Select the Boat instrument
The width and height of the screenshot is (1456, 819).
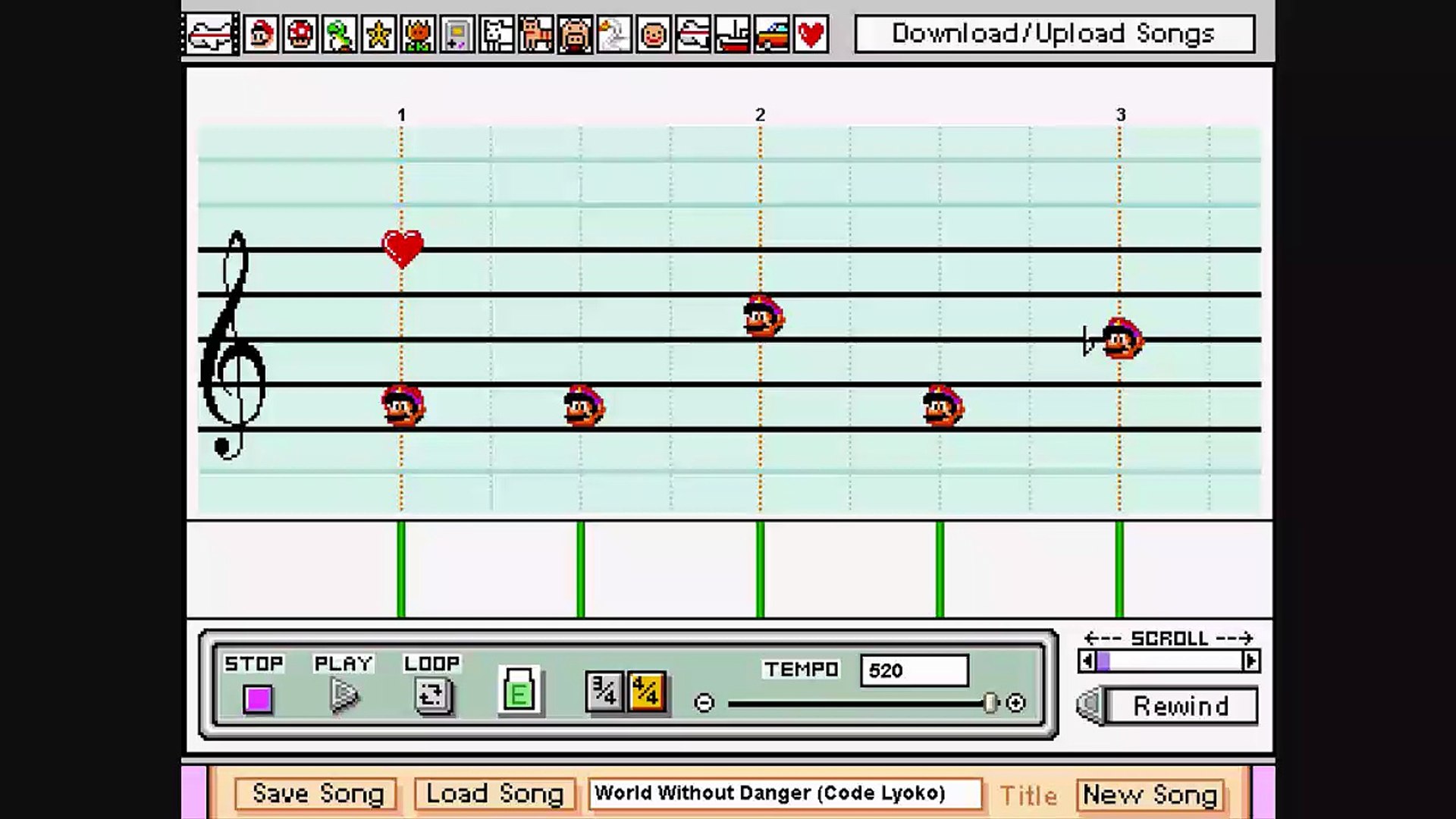point(733,35)
